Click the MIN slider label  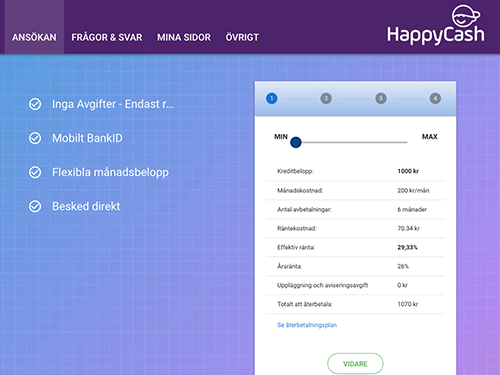pos(281,137)
